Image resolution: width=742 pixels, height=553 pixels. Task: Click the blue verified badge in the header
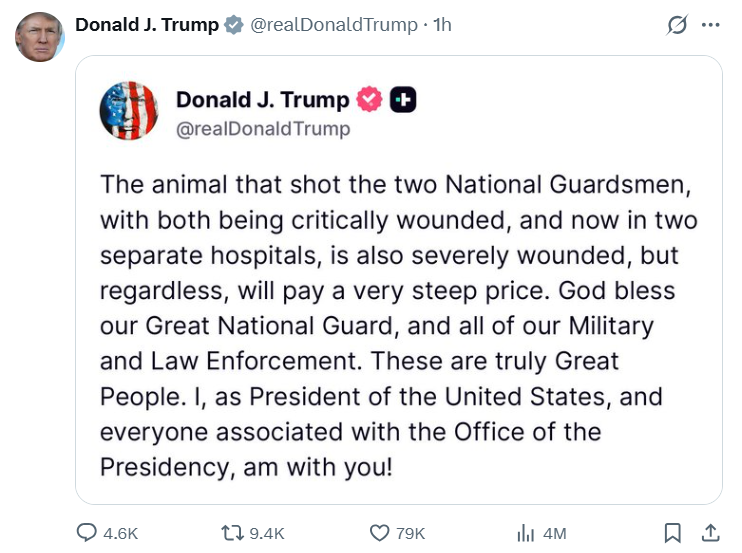[x=233, y=25]
